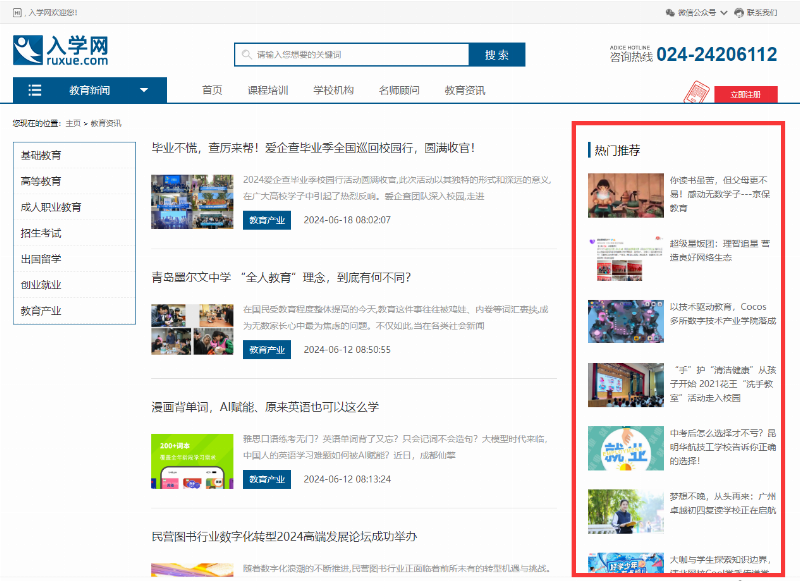Open recommended item 你读书虽苦，但父母更不易
The height and width of the screenshot is (581, 800).
pyautogui.click(x=719, y=194)
